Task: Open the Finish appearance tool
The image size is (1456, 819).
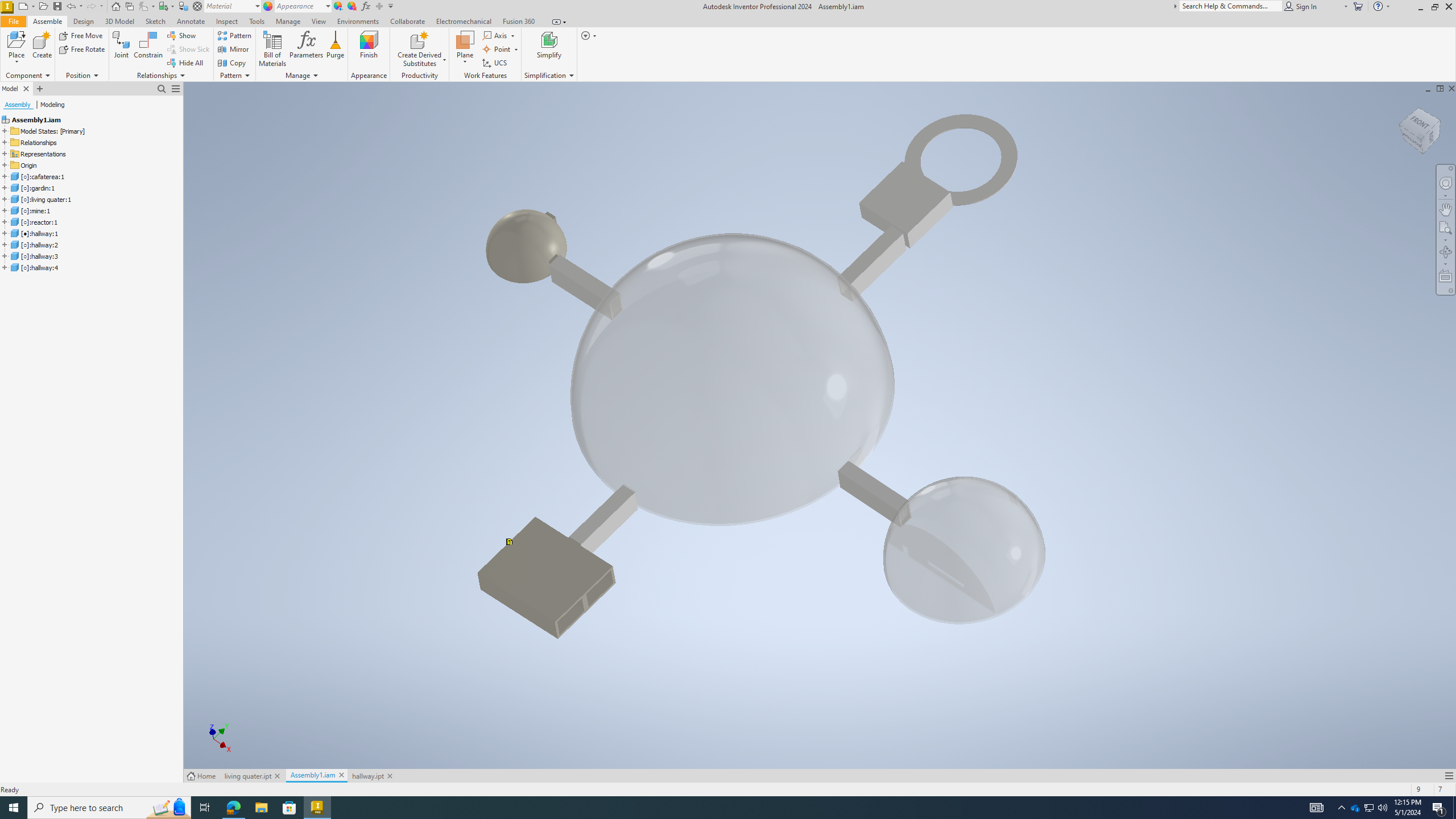Action: [x=369, y=45]
